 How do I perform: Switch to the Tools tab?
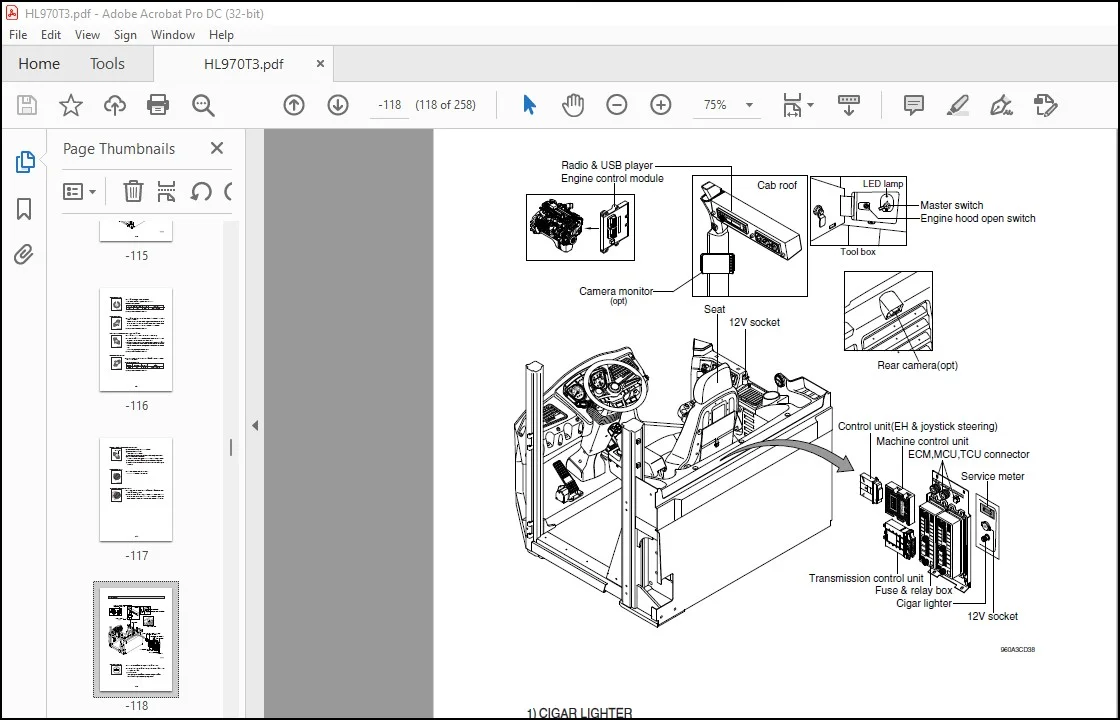[x=107, y=64]
